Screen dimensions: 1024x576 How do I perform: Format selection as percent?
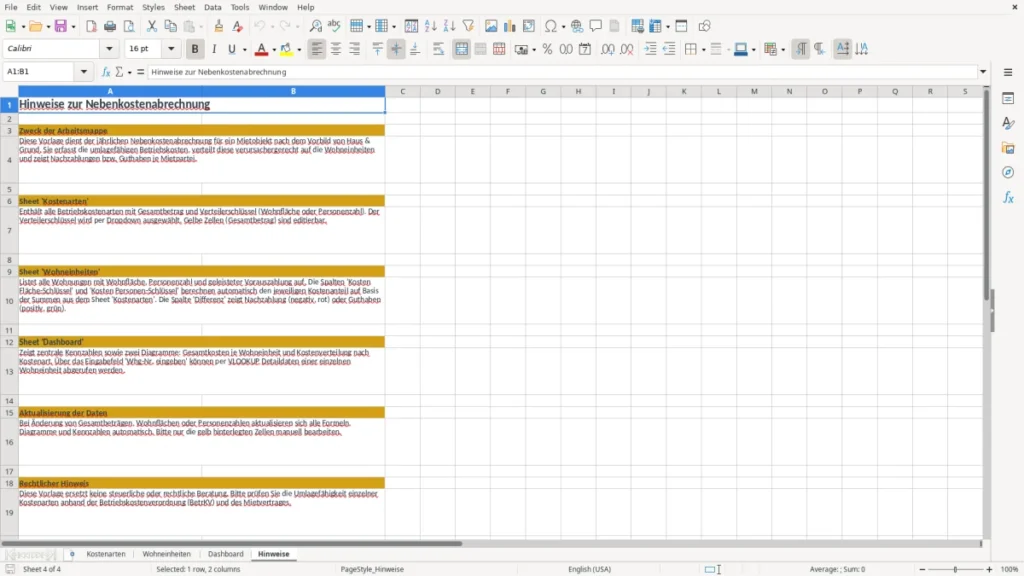(547, 49)
